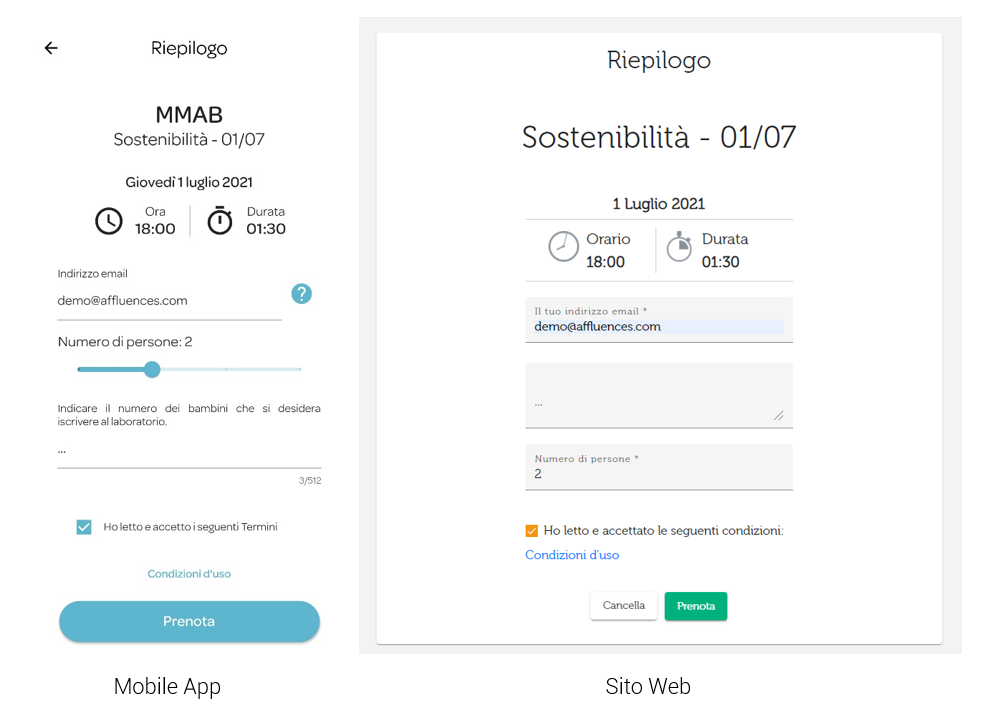Click the Cancella button

tap(624, 605)
